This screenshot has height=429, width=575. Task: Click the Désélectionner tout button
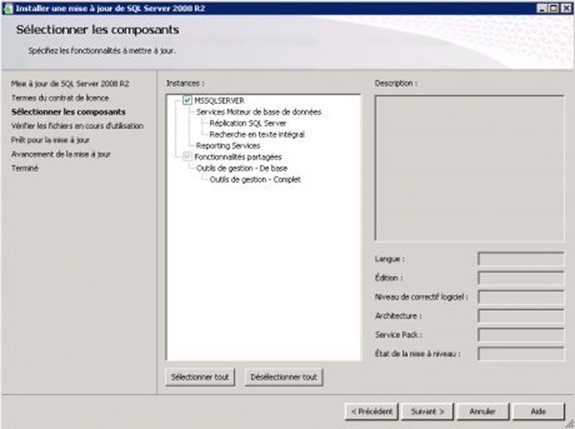[x=283, y=377]
